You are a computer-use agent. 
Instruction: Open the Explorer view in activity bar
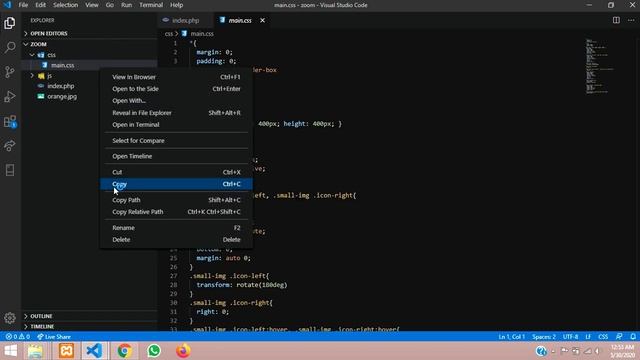point(10,23)
